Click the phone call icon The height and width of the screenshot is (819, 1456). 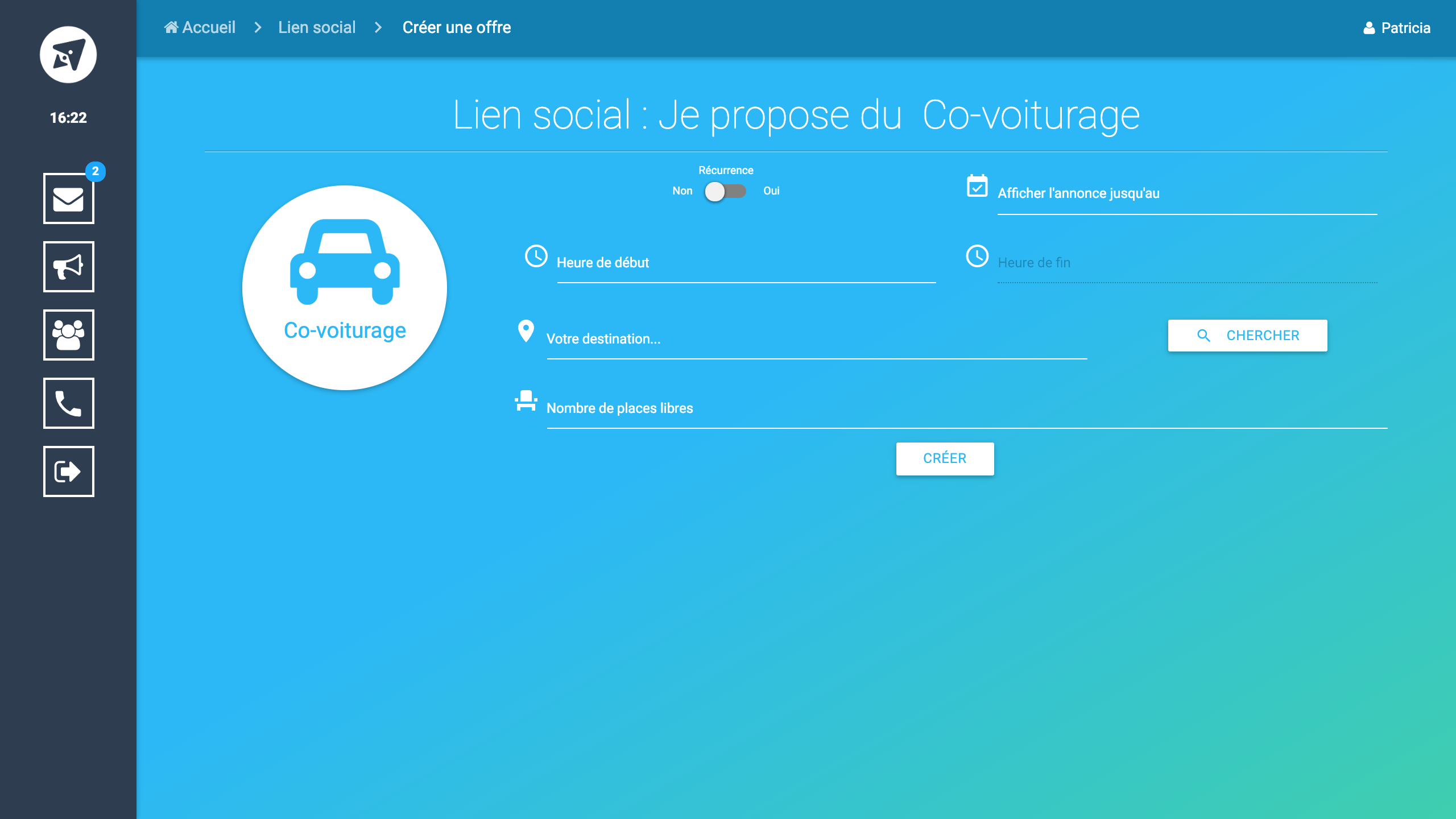point(68,403)
